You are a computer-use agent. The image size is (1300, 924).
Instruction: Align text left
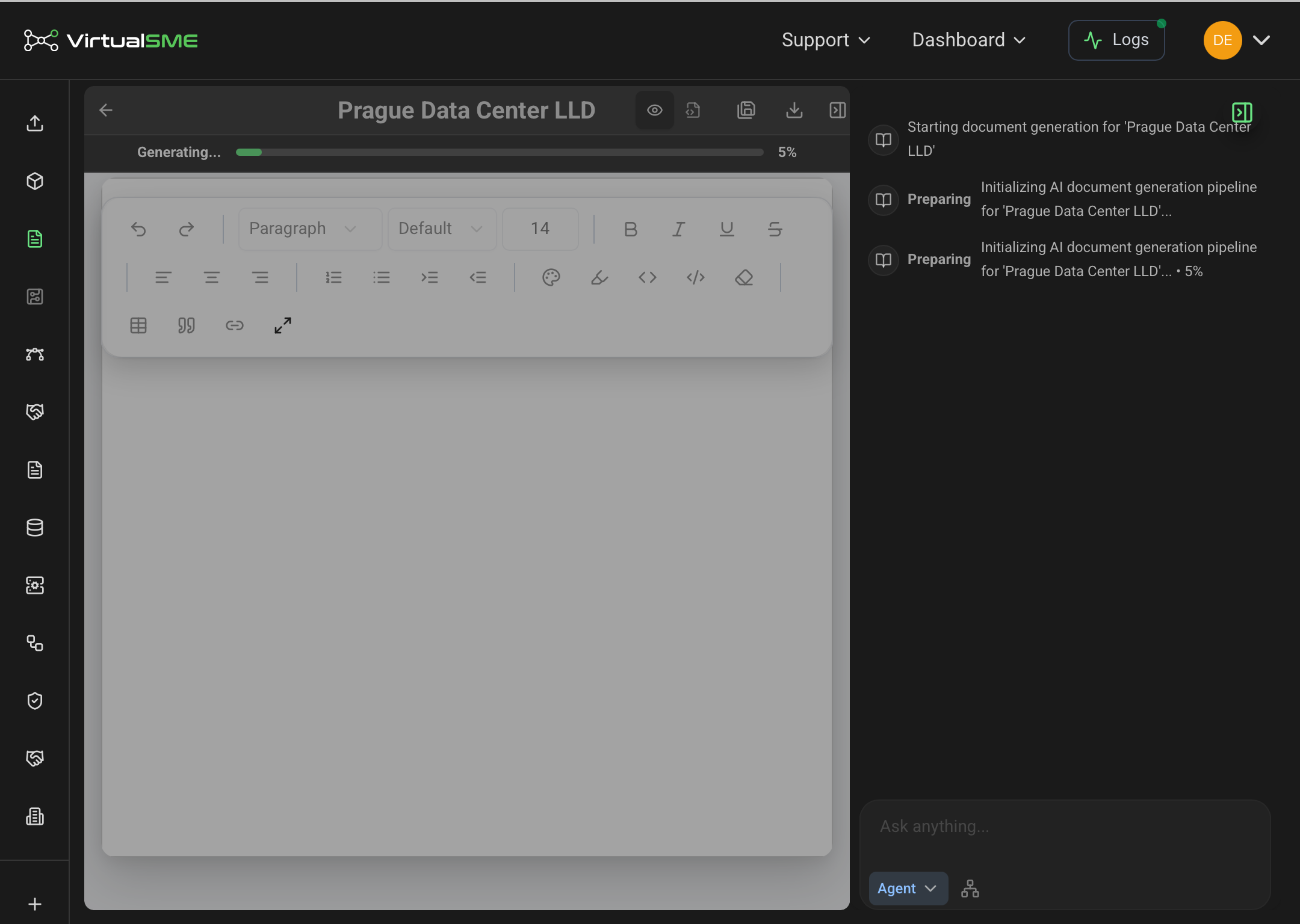pos(164,277)
